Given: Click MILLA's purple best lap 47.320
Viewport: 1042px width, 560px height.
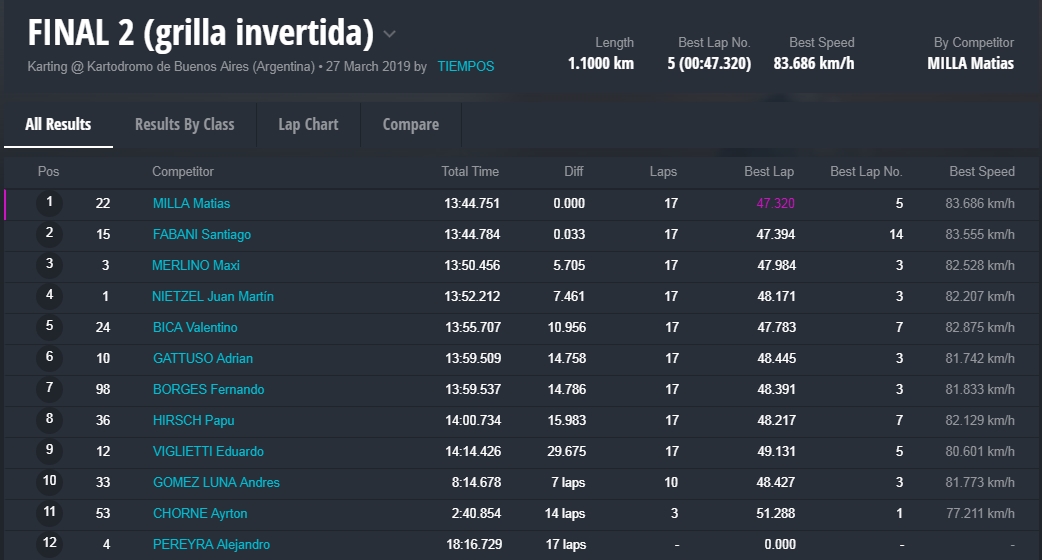Looking at the screenshot, I should 775,203.
